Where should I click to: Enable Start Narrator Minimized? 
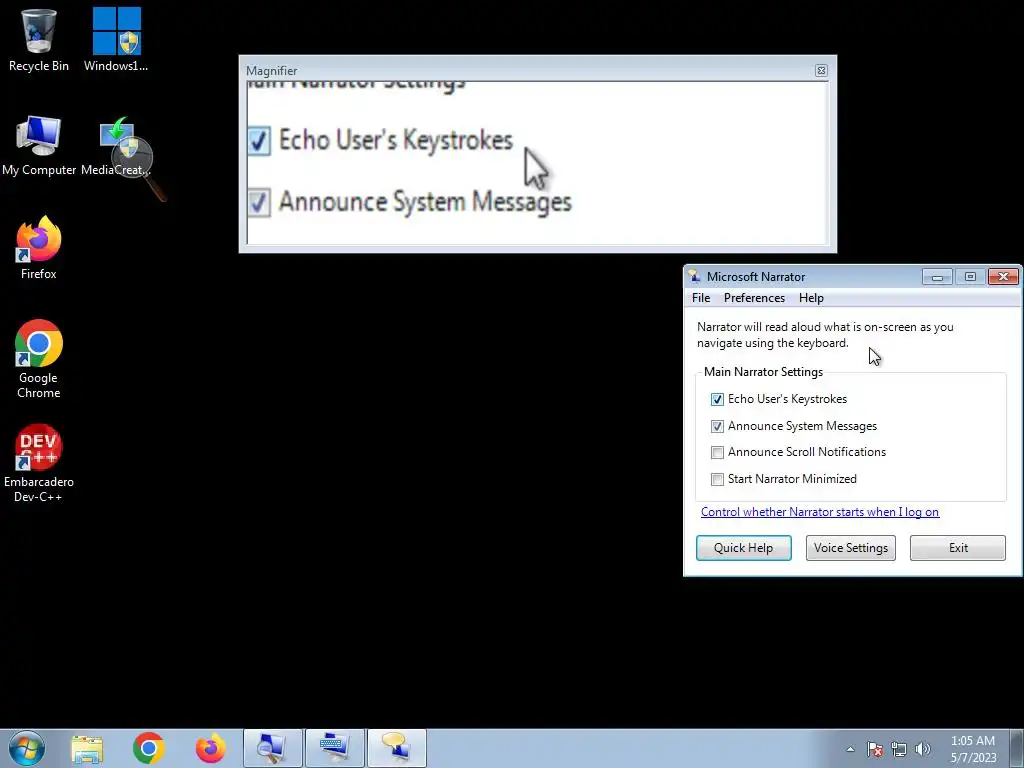click(717, 479)
